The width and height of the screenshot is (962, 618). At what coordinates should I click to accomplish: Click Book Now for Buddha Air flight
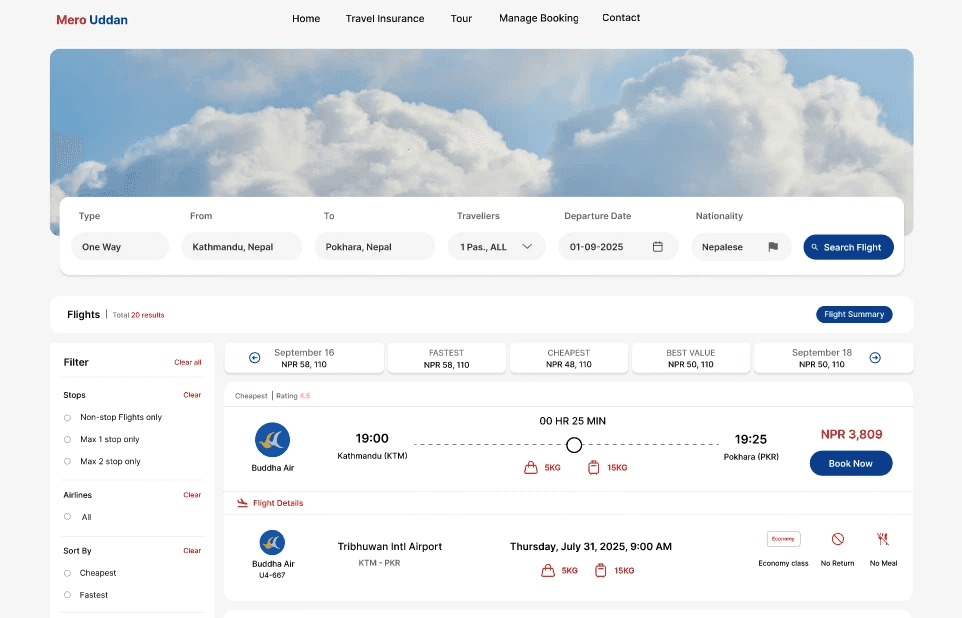coord(851,463)
